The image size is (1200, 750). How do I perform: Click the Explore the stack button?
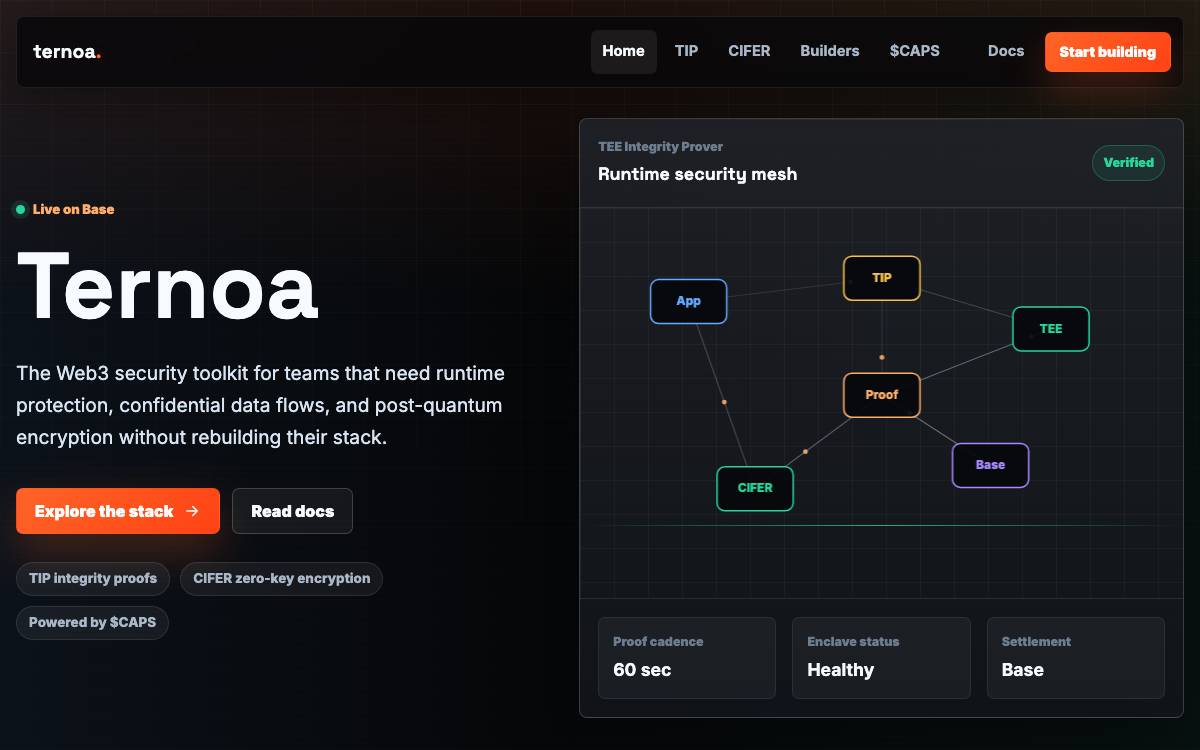(118, 511)
